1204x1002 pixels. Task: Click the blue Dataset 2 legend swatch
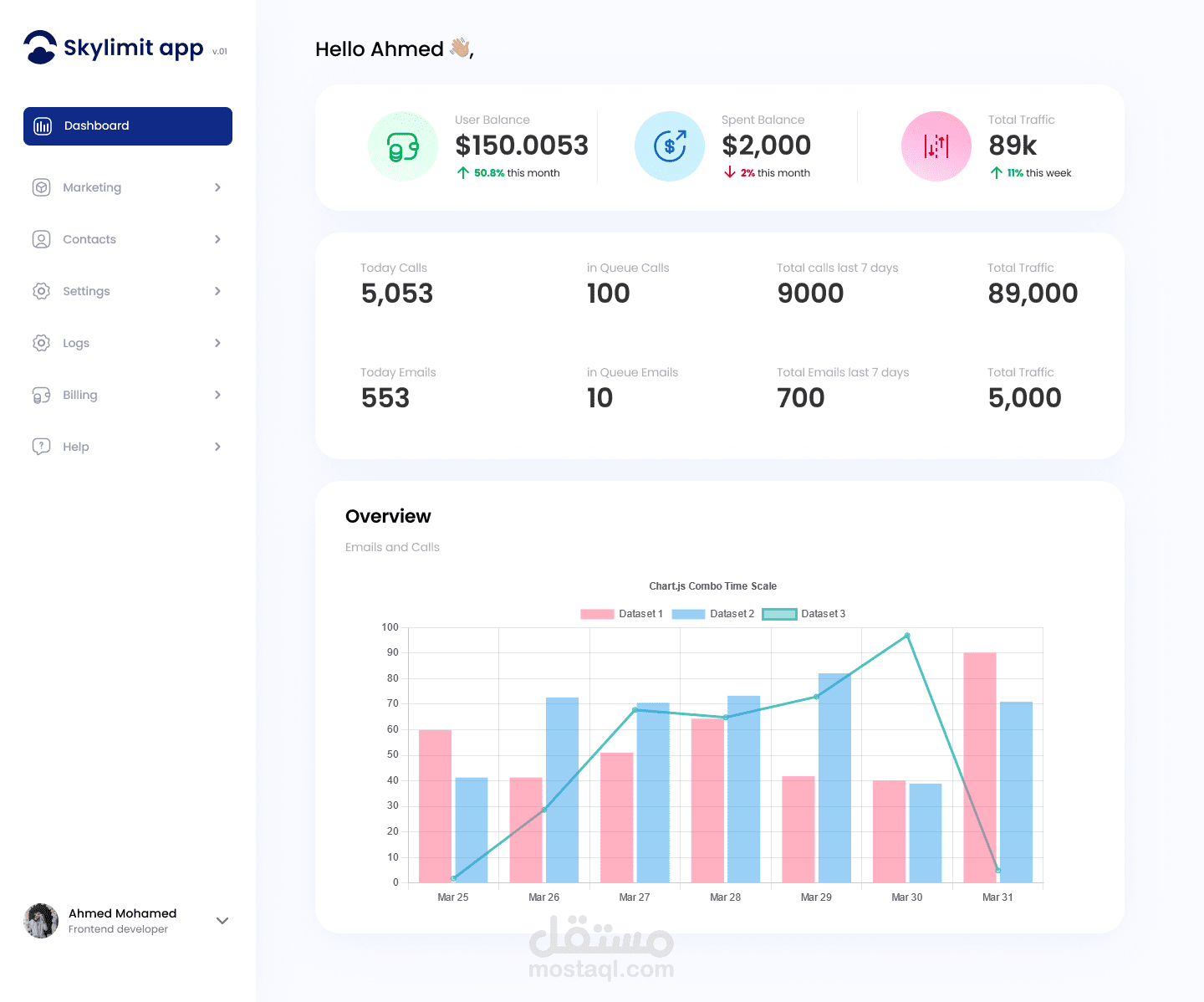point(688,614)
